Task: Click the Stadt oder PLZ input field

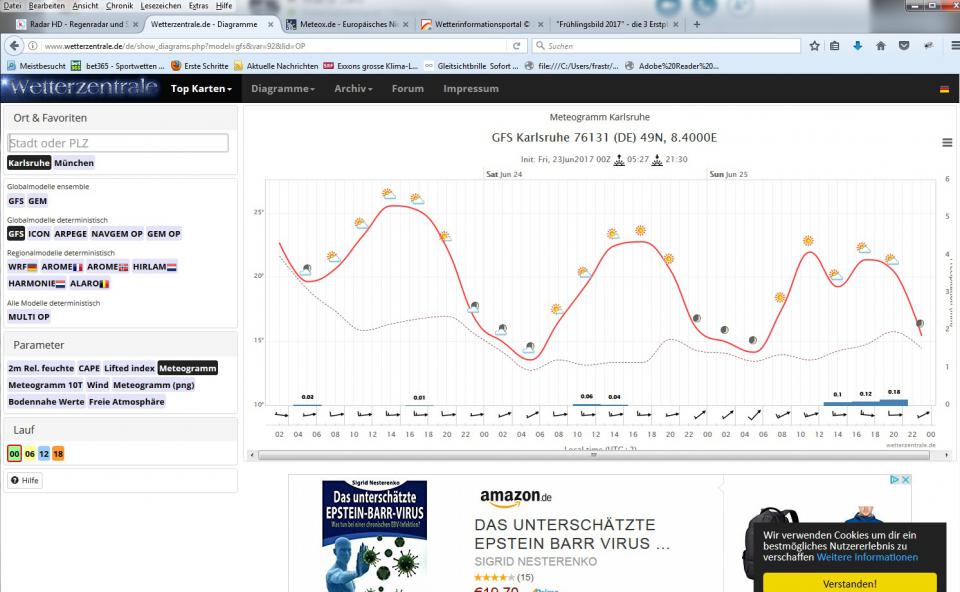Action: point(118,143)
